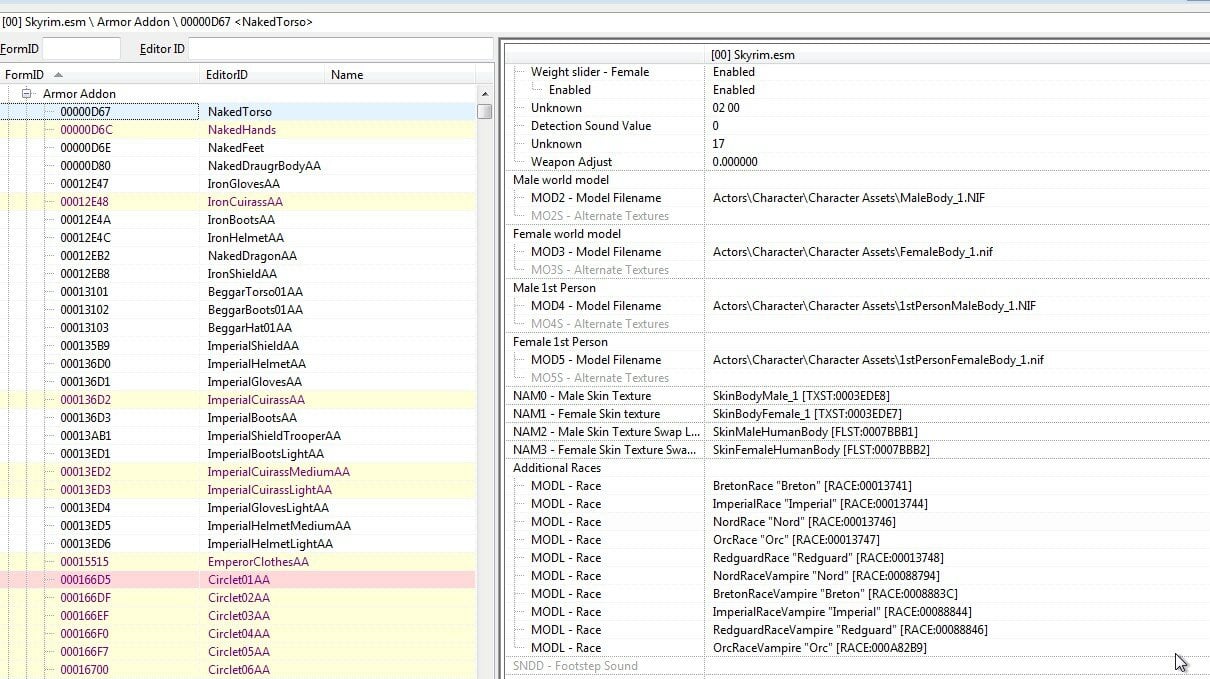Select the Circlet05AA record
Image resolution: width=1210 pixels, height=679 pixels.
click(238, 652)
